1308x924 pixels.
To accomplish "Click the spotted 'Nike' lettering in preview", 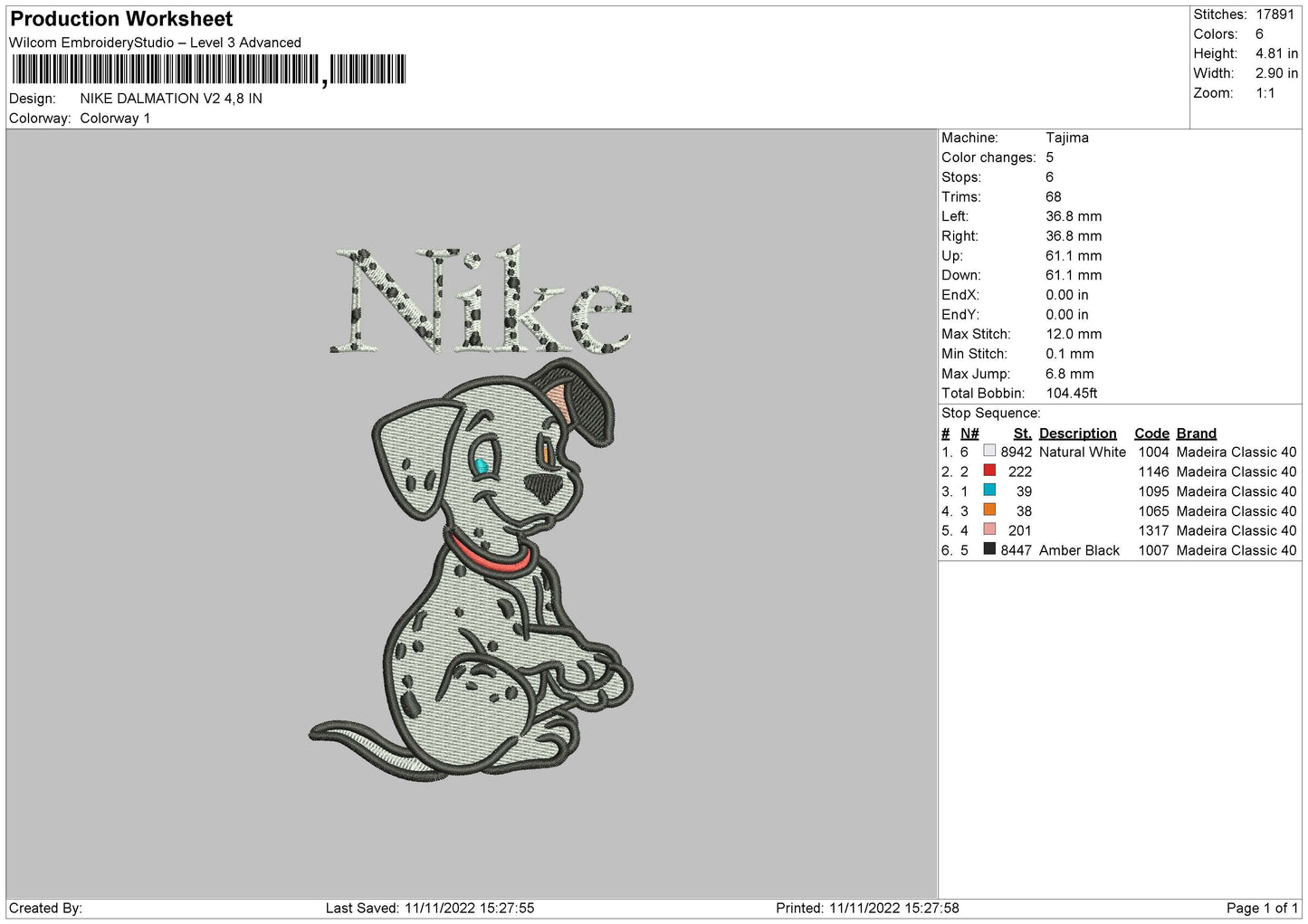I will (x=481, y=300).
